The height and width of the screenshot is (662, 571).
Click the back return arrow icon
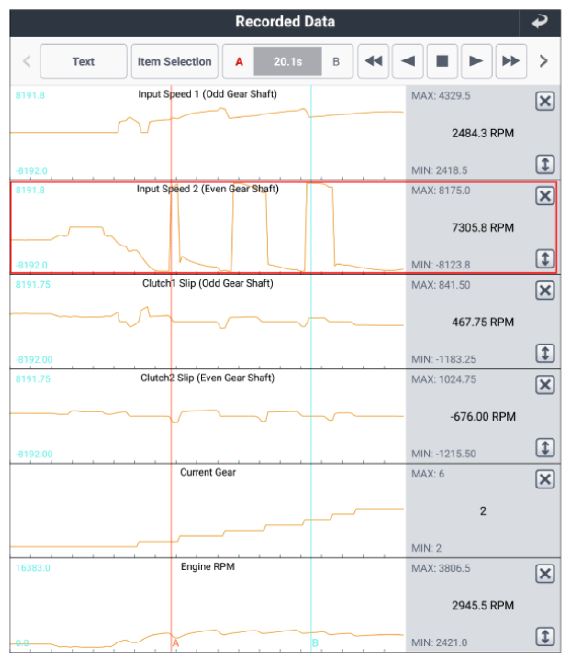[539, 22]
